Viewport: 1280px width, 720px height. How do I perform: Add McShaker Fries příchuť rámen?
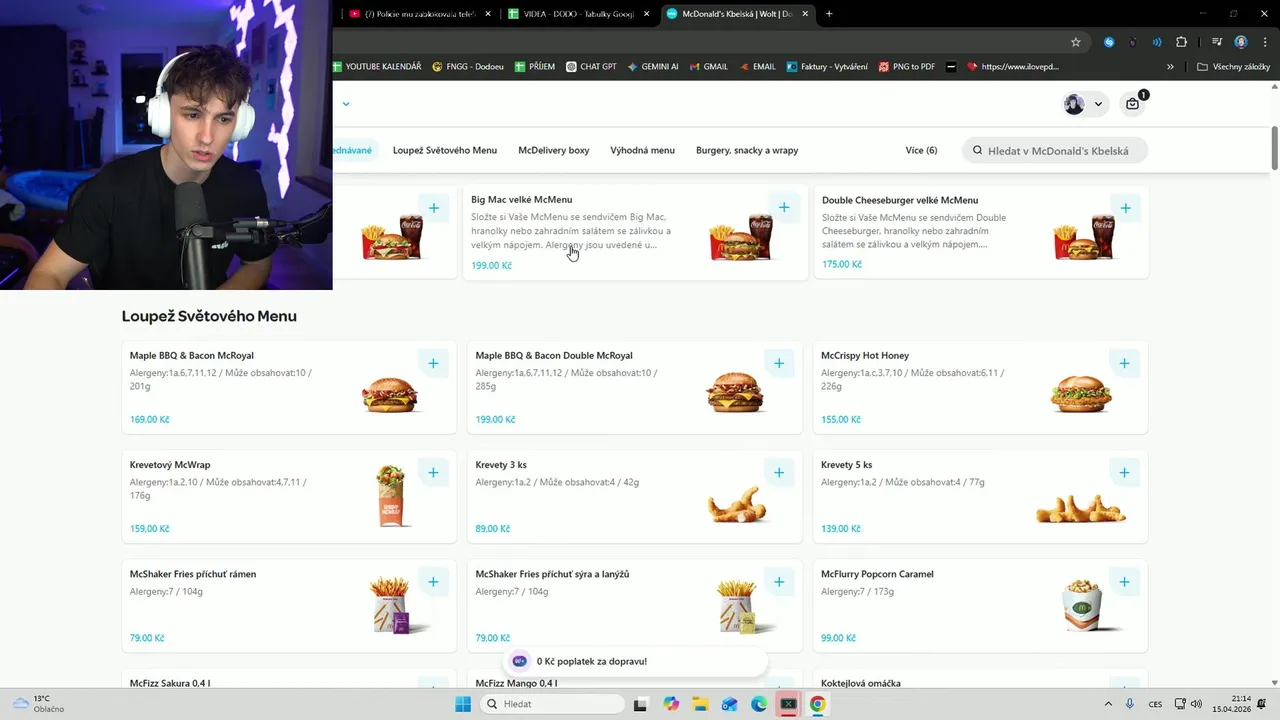point(433,581)
